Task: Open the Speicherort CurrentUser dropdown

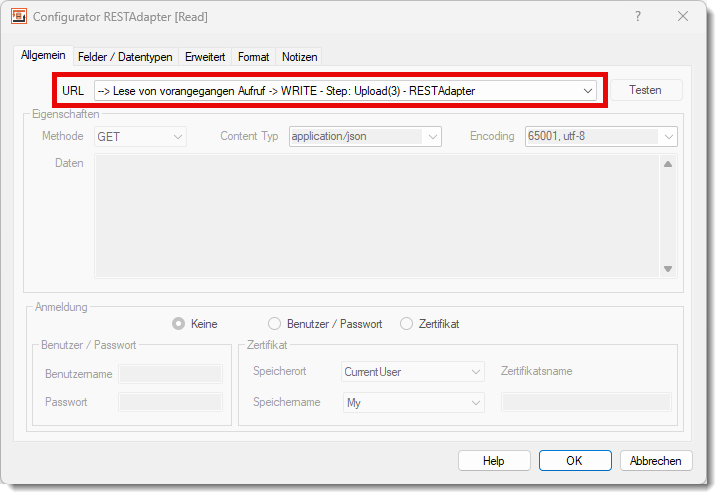Action: pos(476,372)
